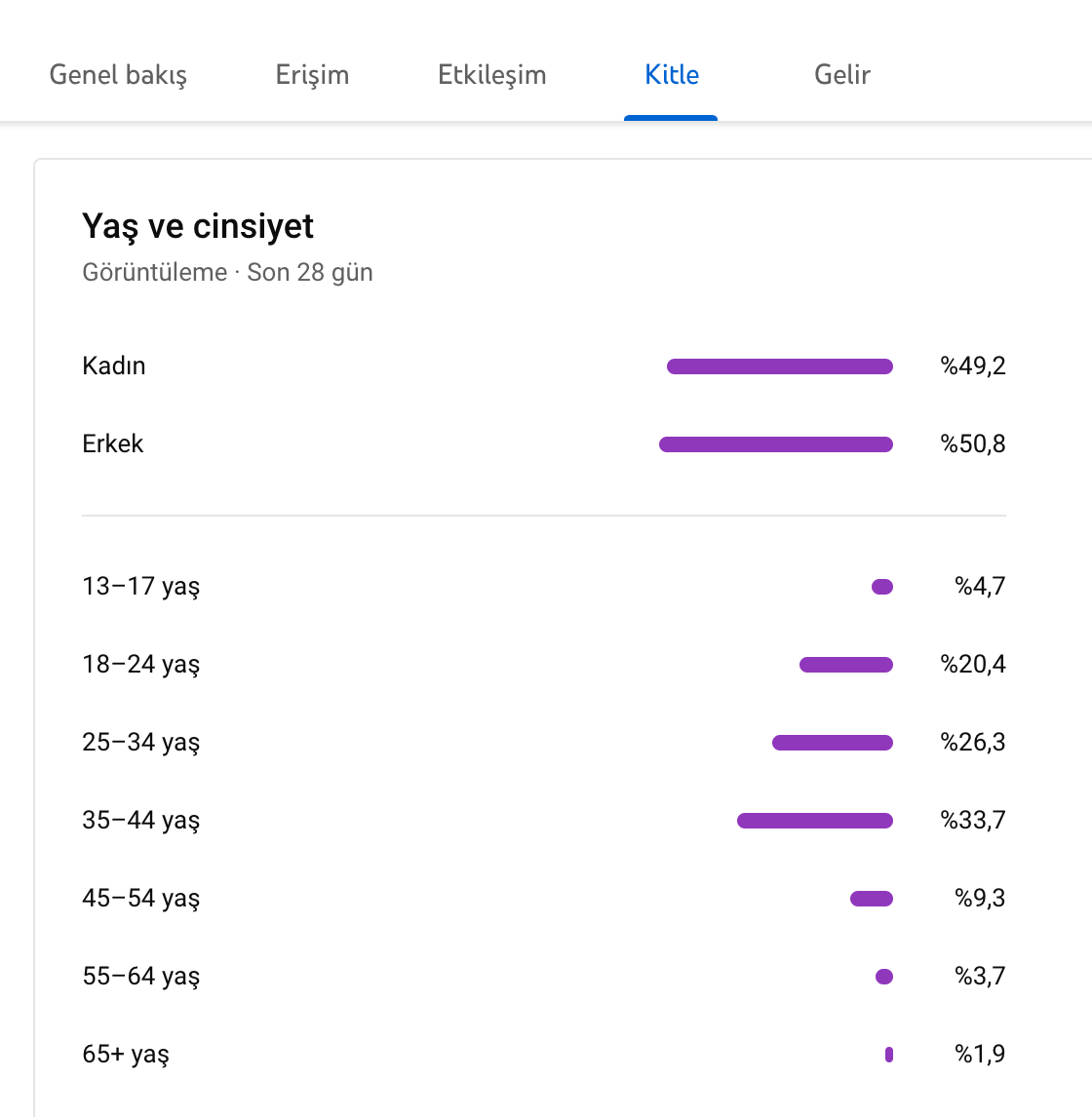Click the Kadın percentage bar

780,366
